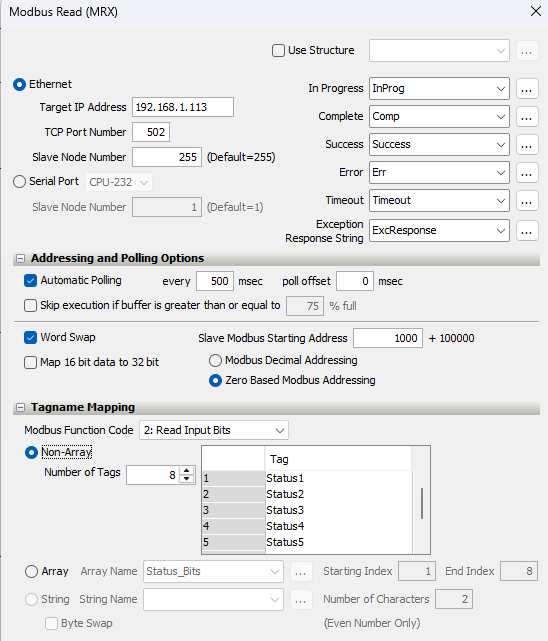Edit the Target IP Address field
548x641 pixels.
pyautogui.click(x=183, y=107)
